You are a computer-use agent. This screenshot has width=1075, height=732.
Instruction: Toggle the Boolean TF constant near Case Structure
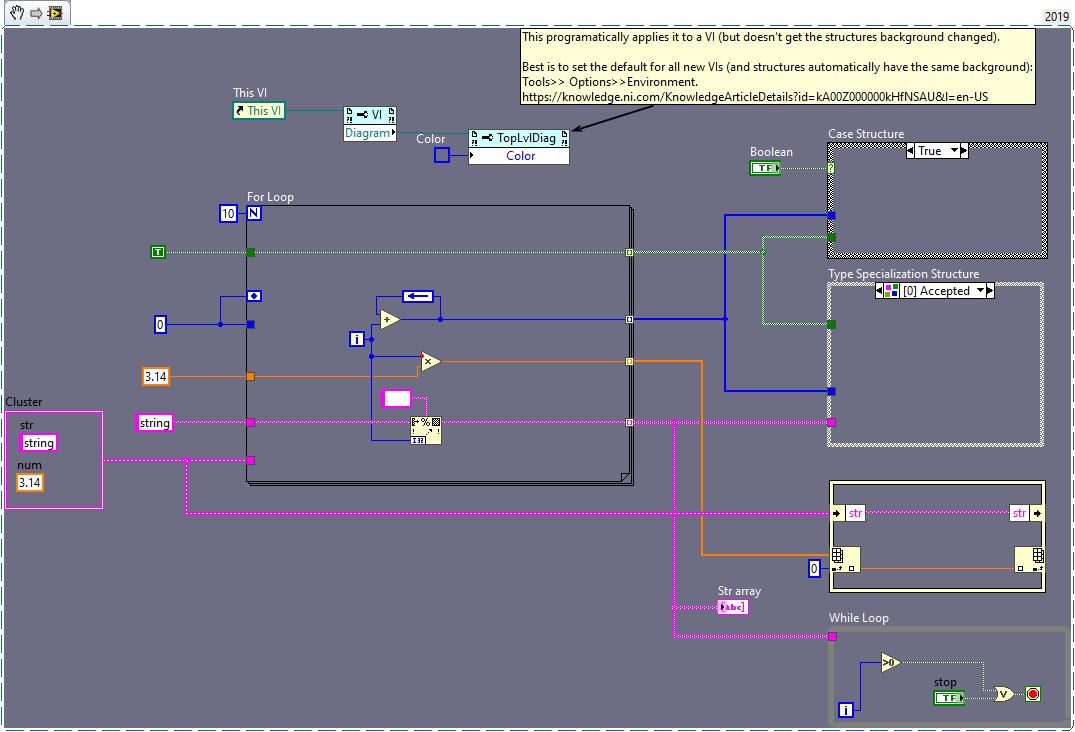click(x=765, y=168)
